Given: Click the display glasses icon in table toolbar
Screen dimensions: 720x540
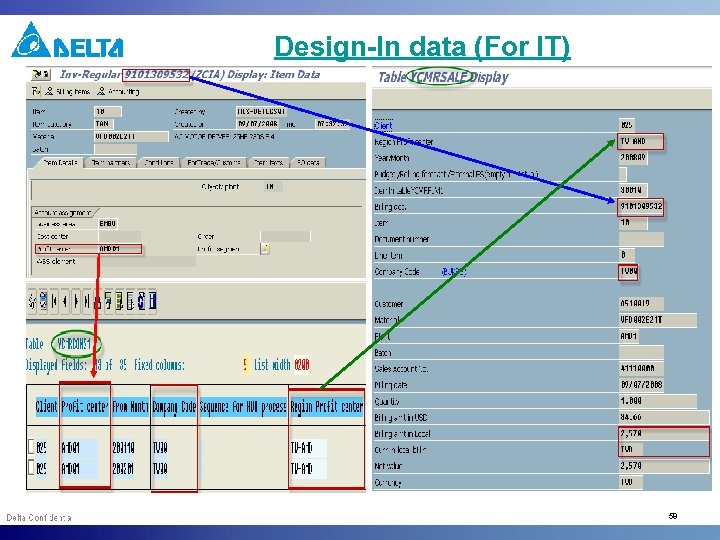Looking at the screenshot, I should coord(32,301).
